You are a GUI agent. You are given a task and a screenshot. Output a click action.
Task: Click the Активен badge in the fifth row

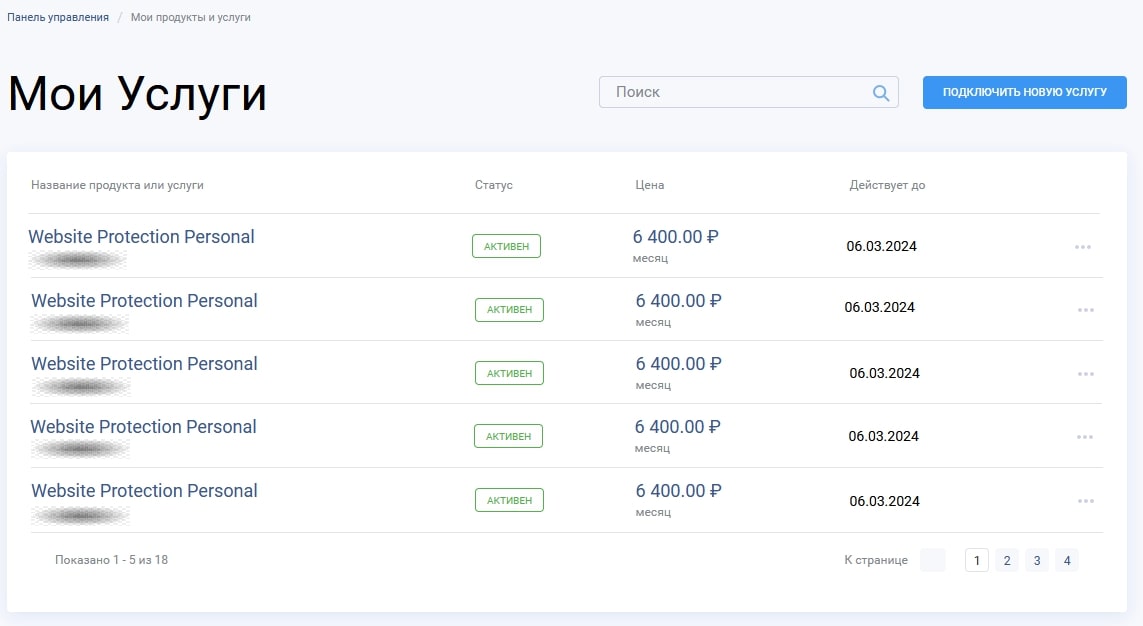pyautogui.click(x=510, y=501)
